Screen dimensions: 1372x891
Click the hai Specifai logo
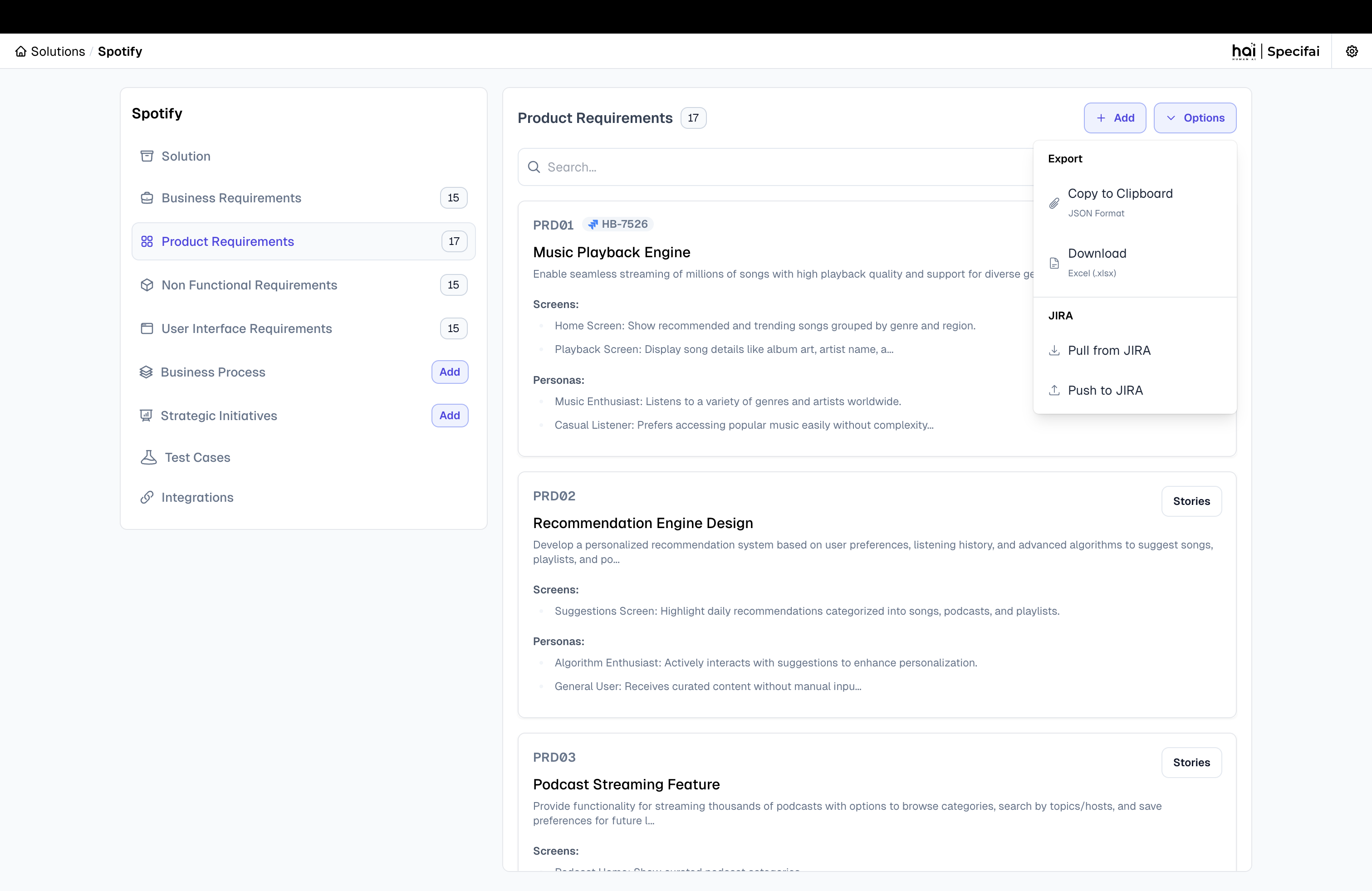(1275, 51)
